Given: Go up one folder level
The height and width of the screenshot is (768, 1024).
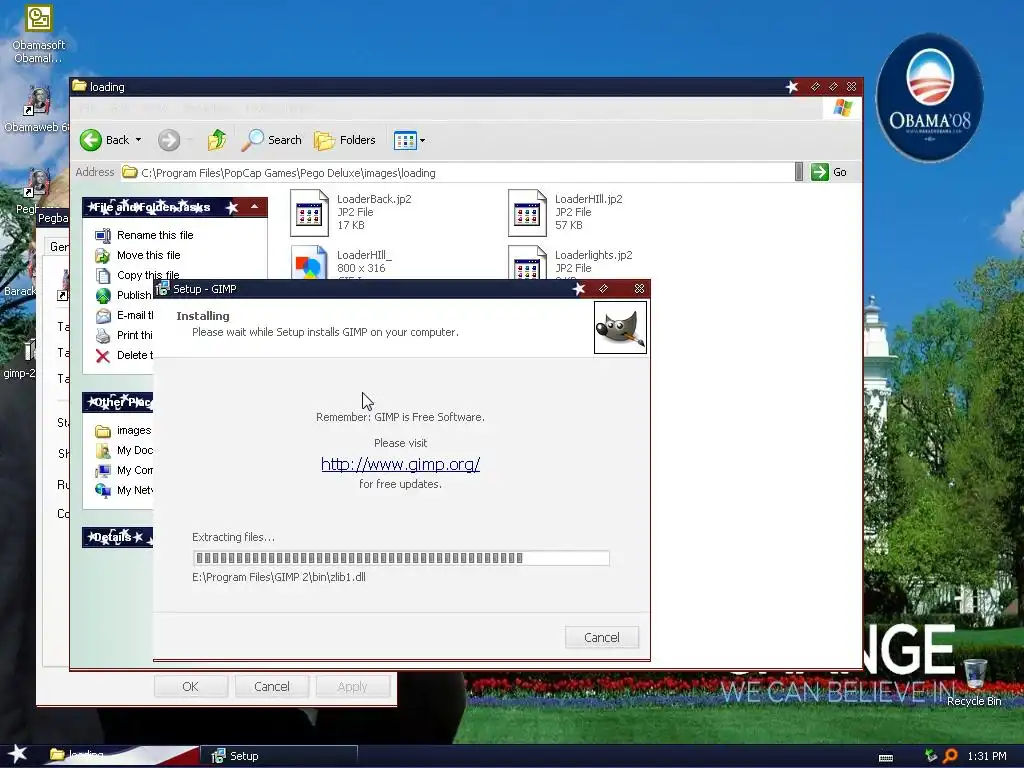Looking at the screenshot, I should [217, 140].
